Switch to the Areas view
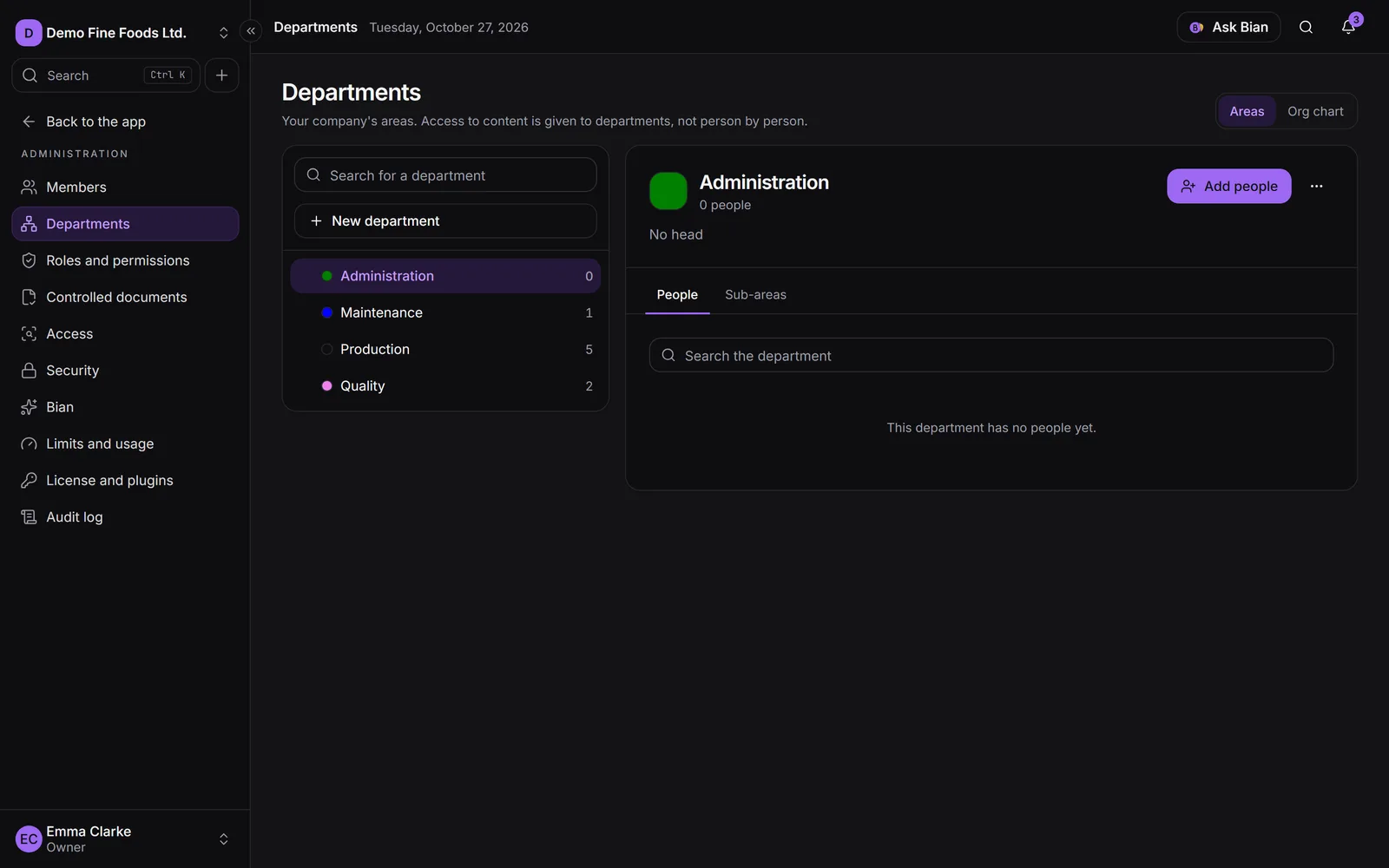Image resolution: width=1389 pixels, height=868 pixels. pyautogui.click(x=1247, y=111)
